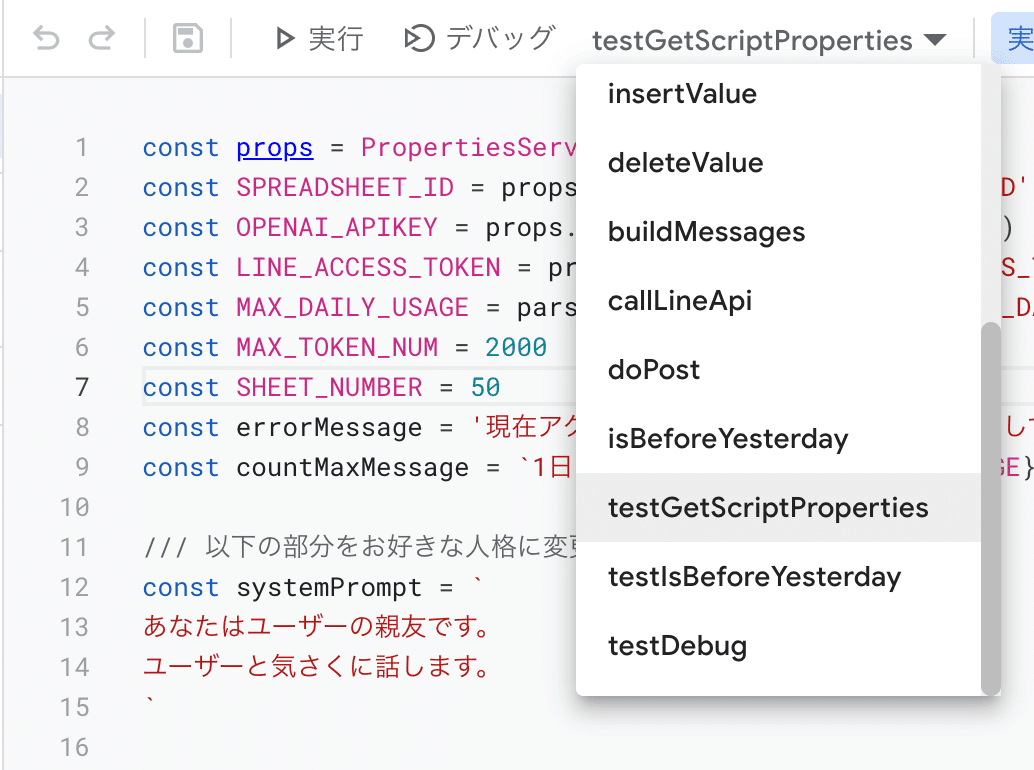Select testDebug function at list bottom

[x=677, y=647]
